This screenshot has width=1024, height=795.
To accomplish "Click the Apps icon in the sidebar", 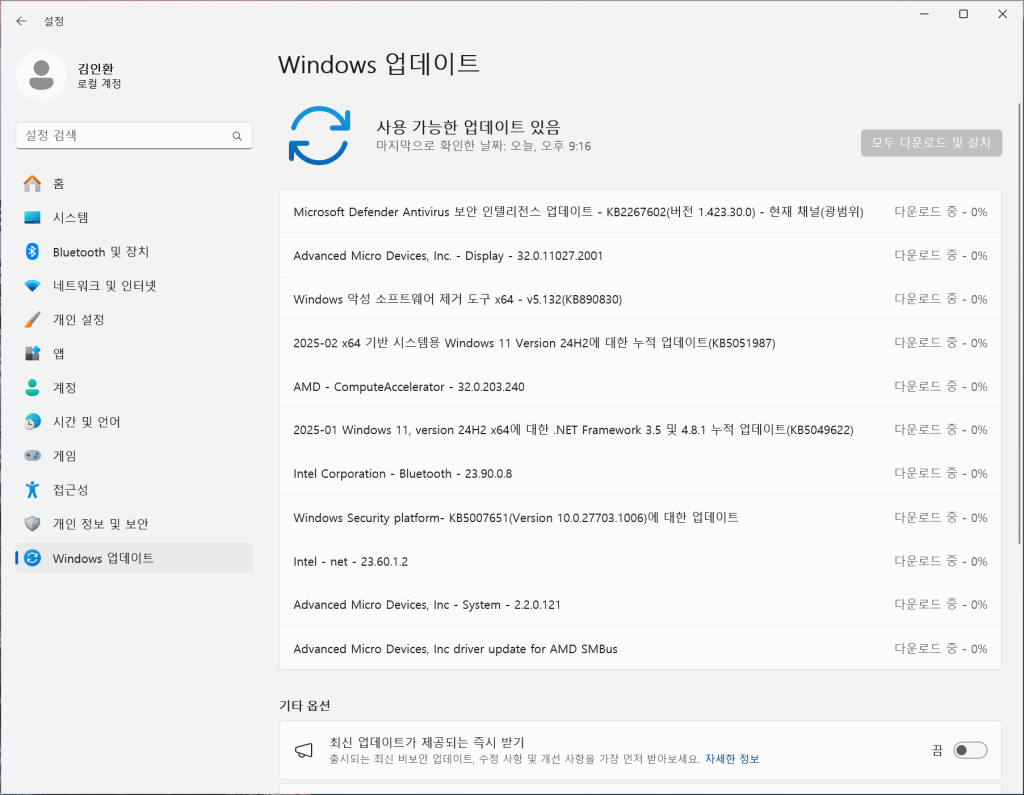I will [x=32, y=353].
